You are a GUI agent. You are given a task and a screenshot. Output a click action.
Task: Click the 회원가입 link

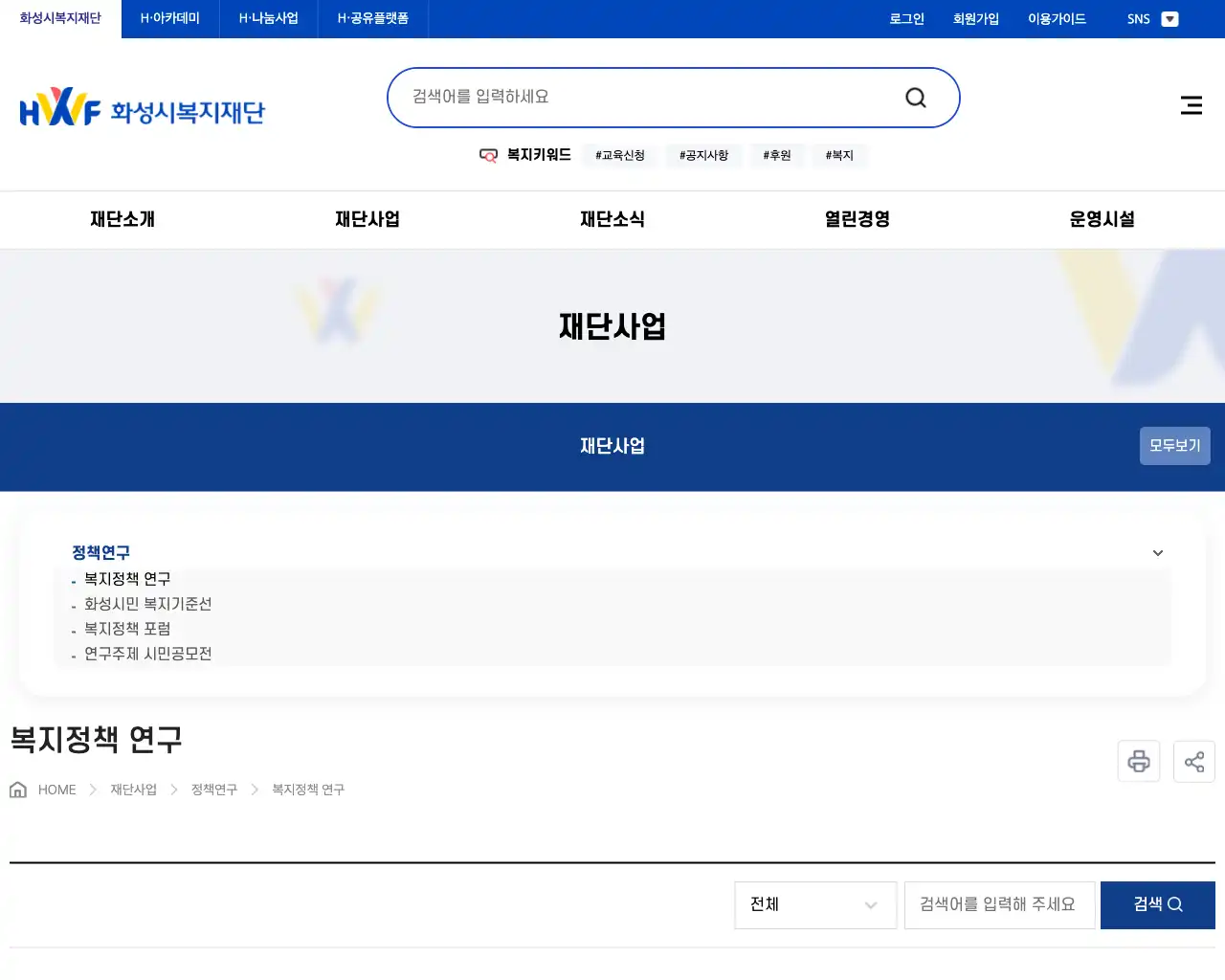coord(975,18)
